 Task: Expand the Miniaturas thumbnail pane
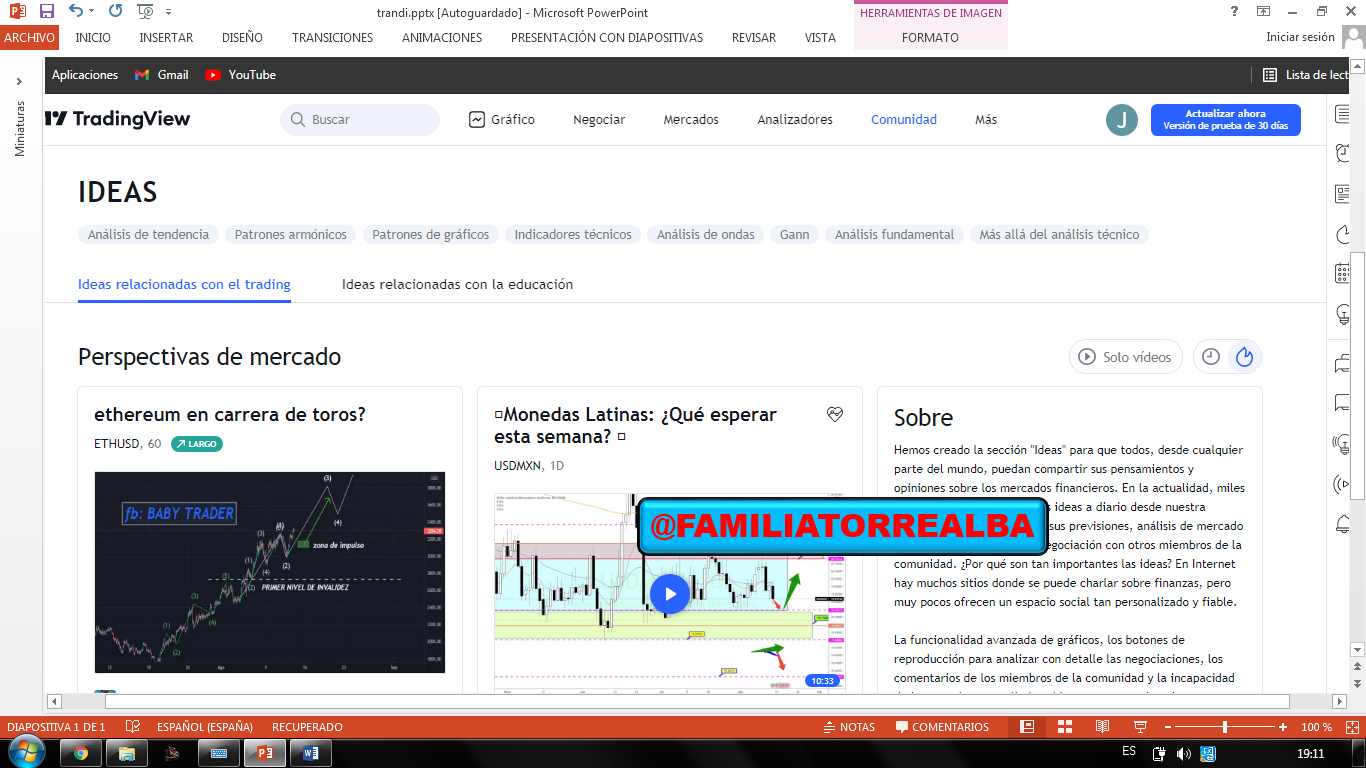click(x=19, y=81)
